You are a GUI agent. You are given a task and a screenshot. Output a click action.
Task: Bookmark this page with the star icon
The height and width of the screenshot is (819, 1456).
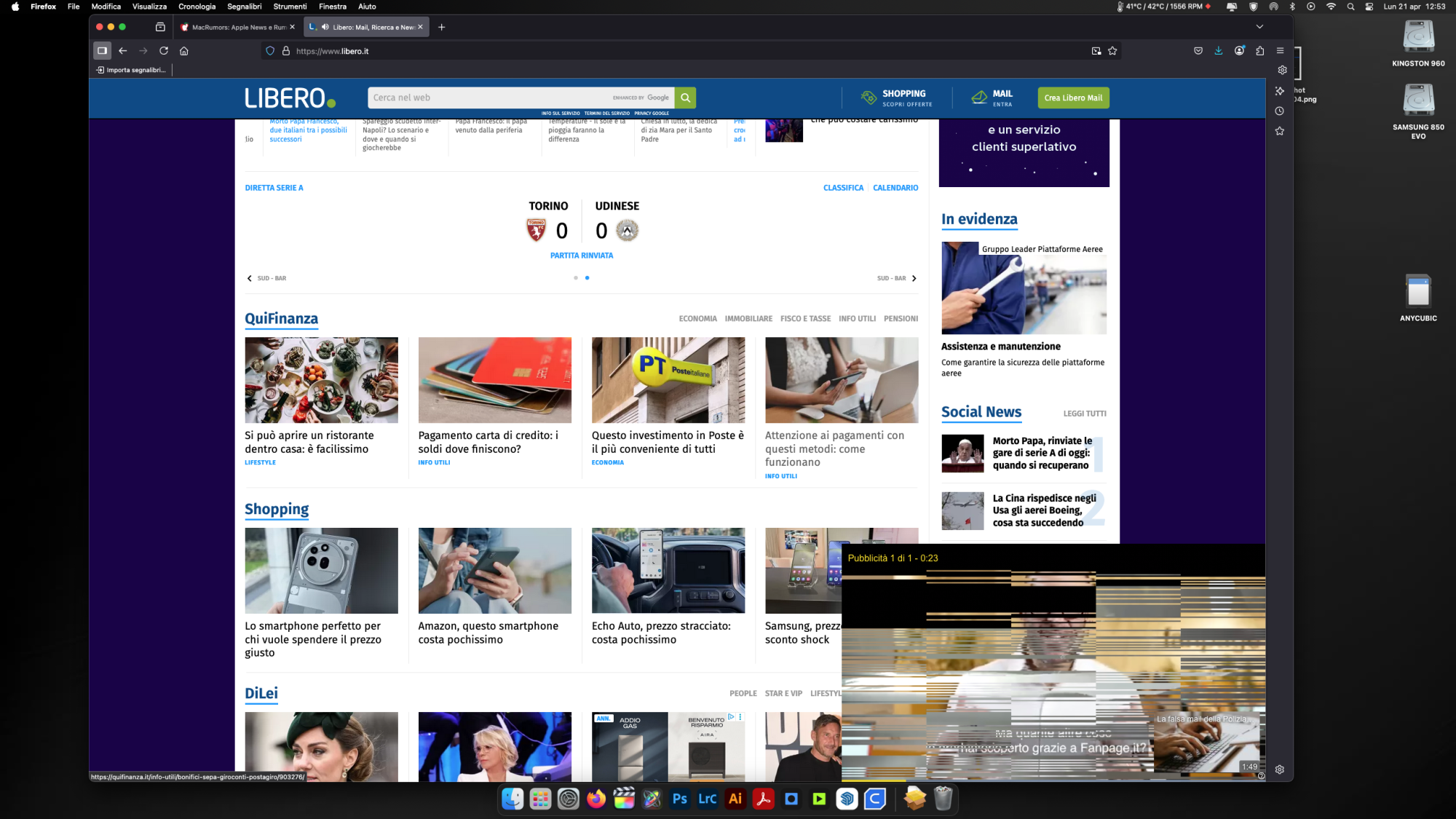pyautogui.click(x=1112, y=51)
